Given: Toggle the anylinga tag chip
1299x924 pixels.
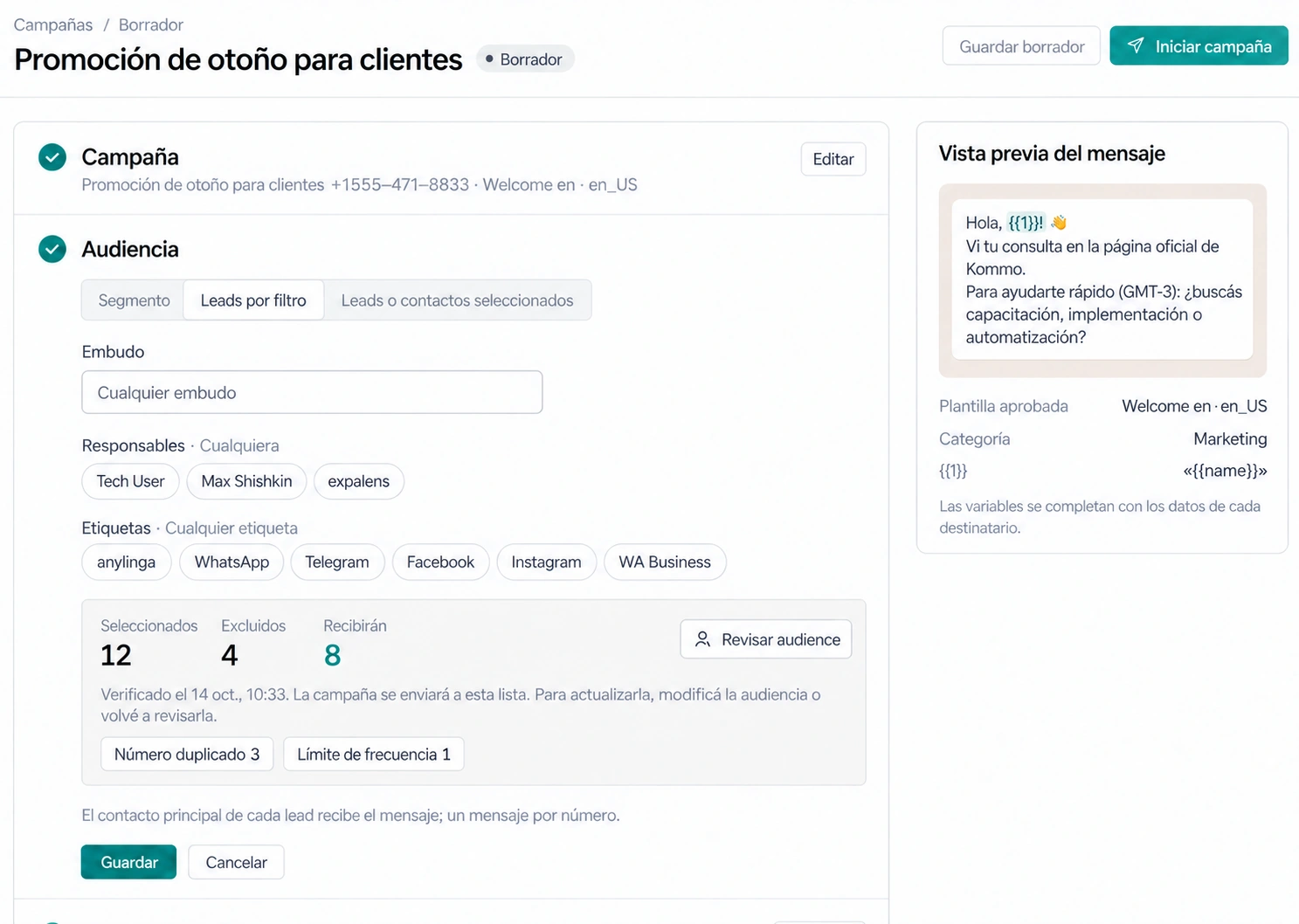Looking at the screenshot, I should click(x=126, y=562).
